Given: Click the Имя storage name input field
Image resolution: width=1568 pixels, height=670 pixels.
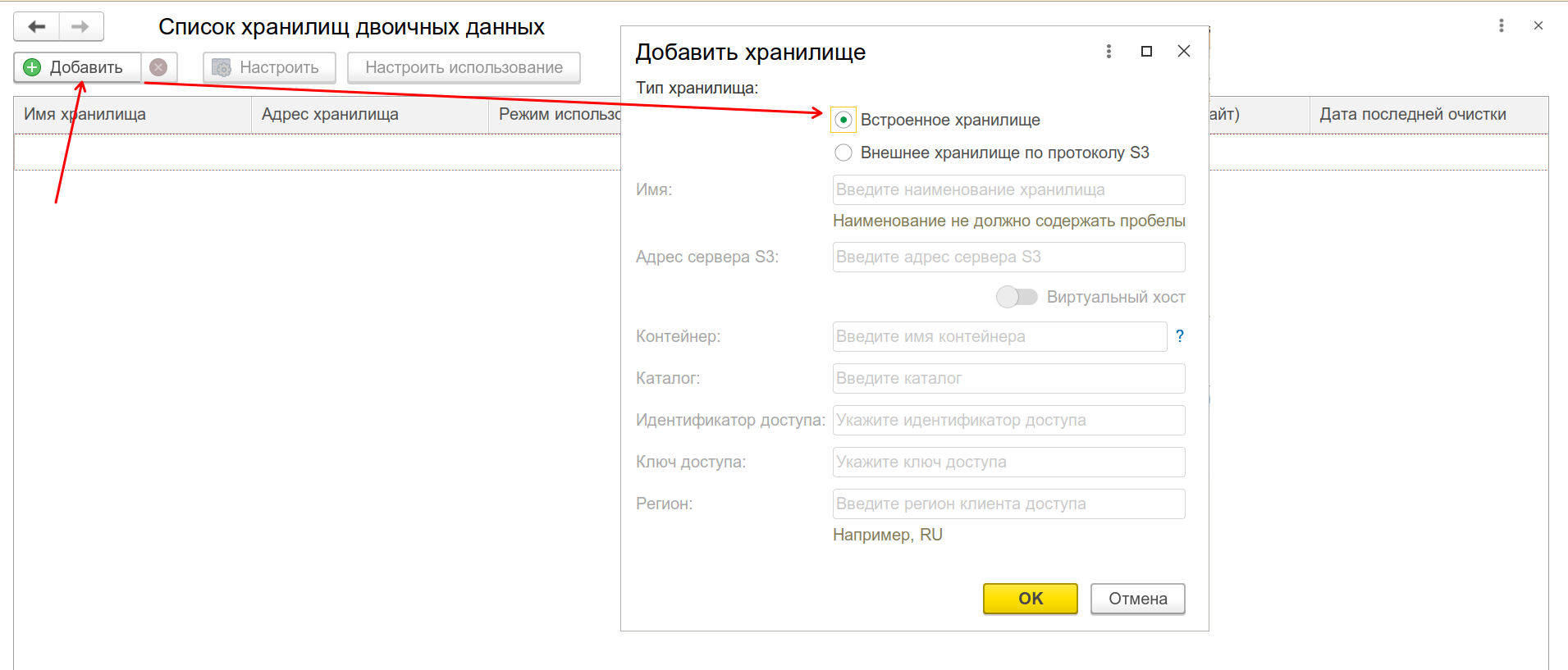Looking at the screenshot, I should point(1008,190).
